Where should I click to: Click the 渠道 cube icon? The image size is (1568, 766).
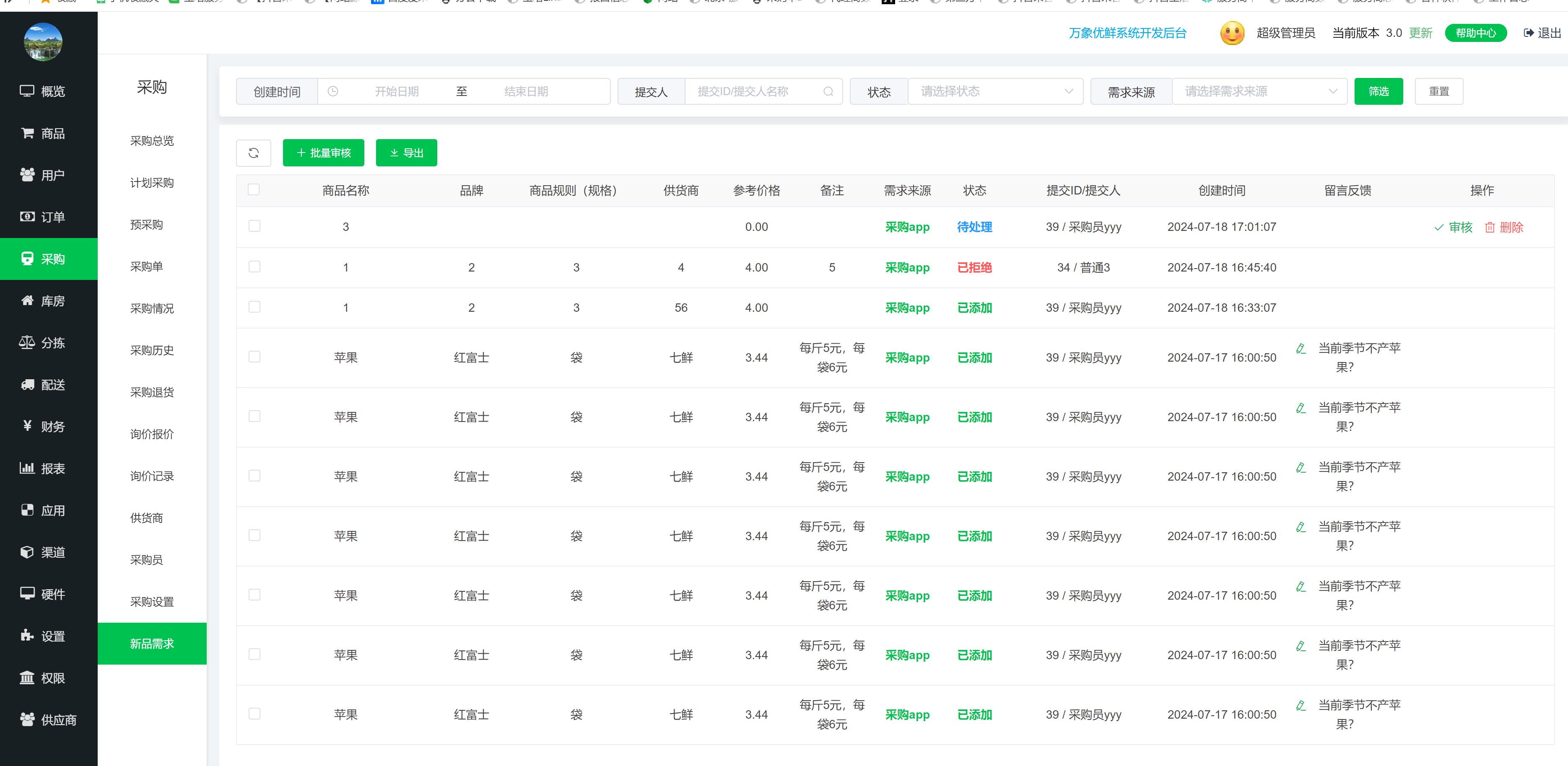(27, 551)
